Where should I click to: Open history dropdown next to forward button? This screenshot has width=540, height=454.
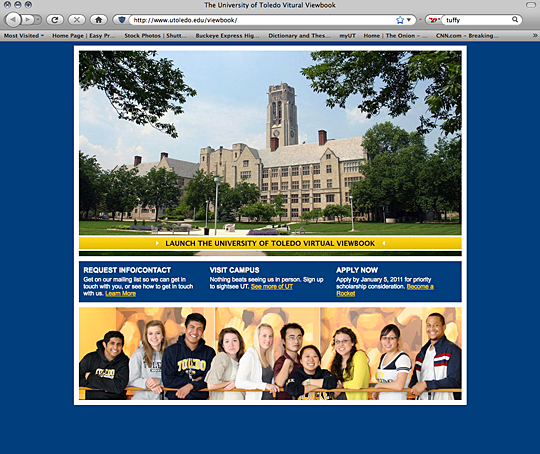(38, 20)
